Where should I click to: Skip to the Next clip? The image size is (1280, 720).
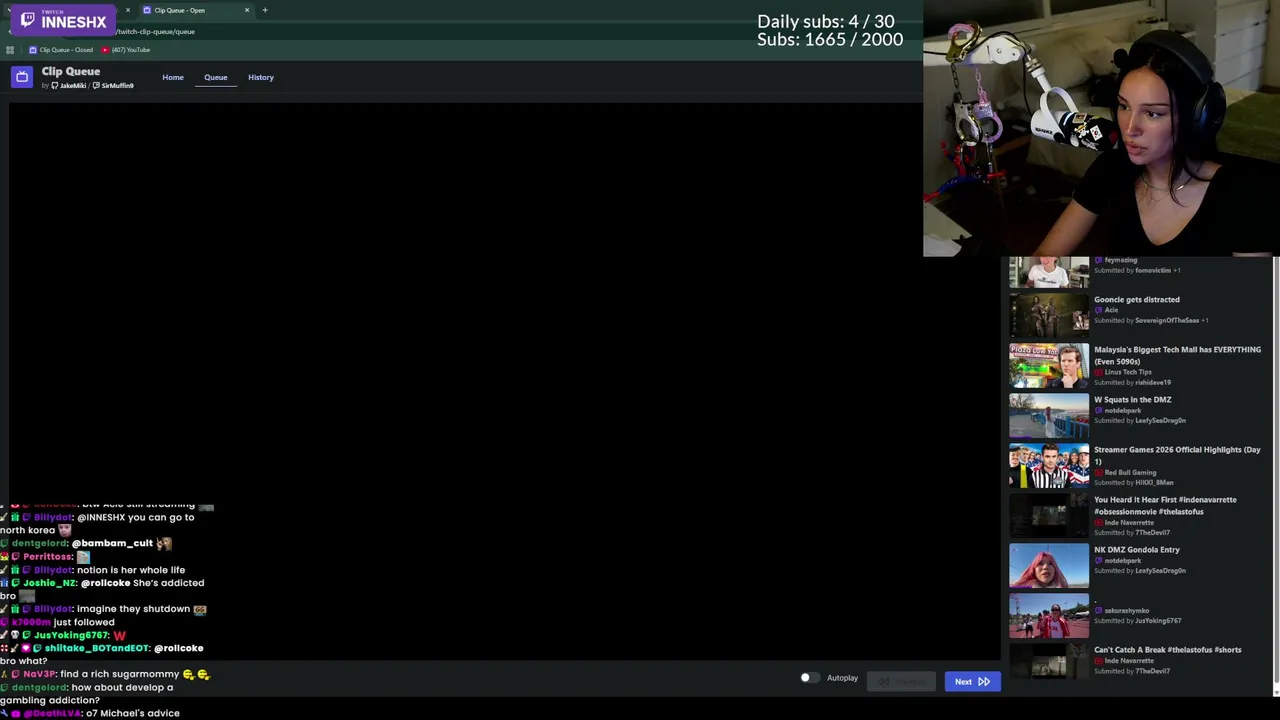[x=972, y=682]
